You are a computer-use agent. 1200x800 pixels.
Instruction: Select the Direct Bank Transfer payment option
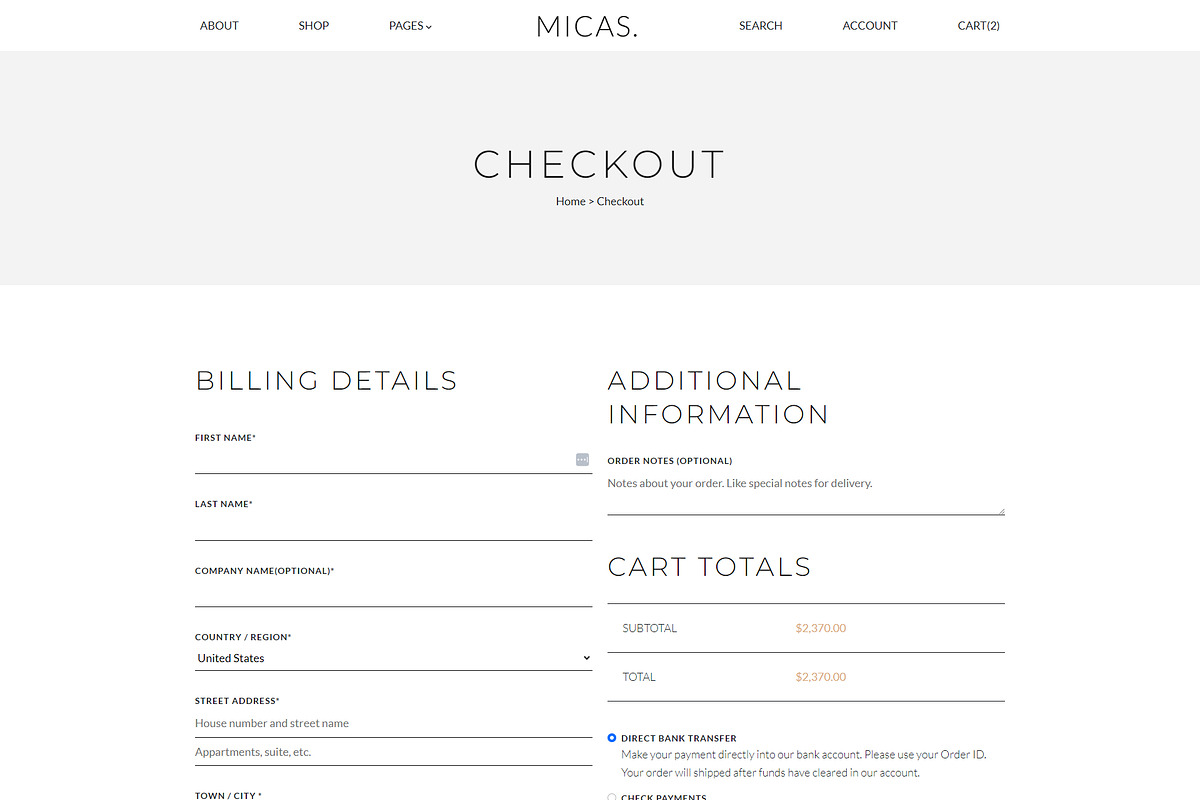[611, 737]
